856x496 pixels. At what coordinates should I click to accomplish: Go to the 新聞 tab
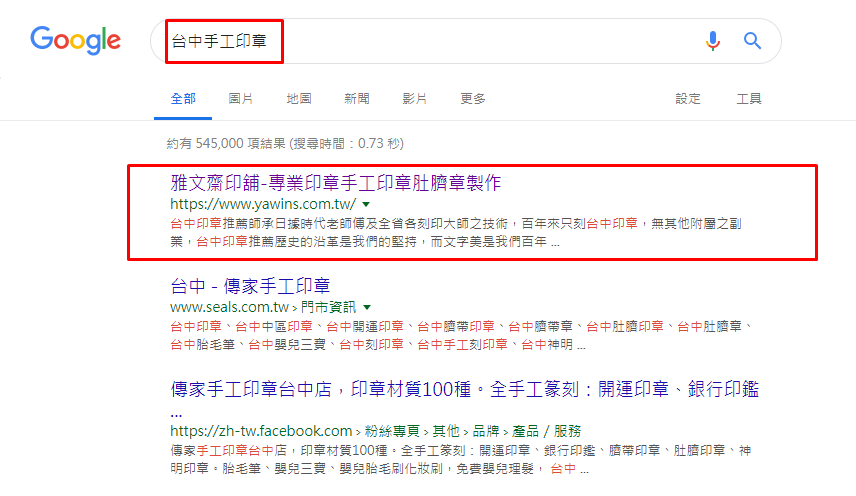coord(356,99)
